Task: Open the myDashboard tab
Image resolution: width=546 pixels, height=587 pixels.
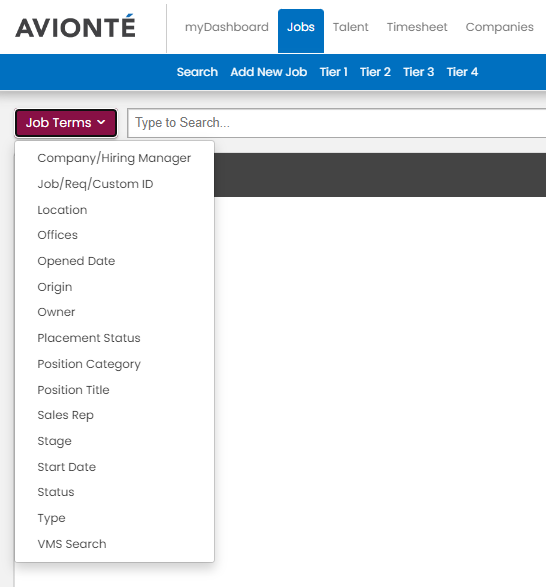Action: tap(227, 27)
